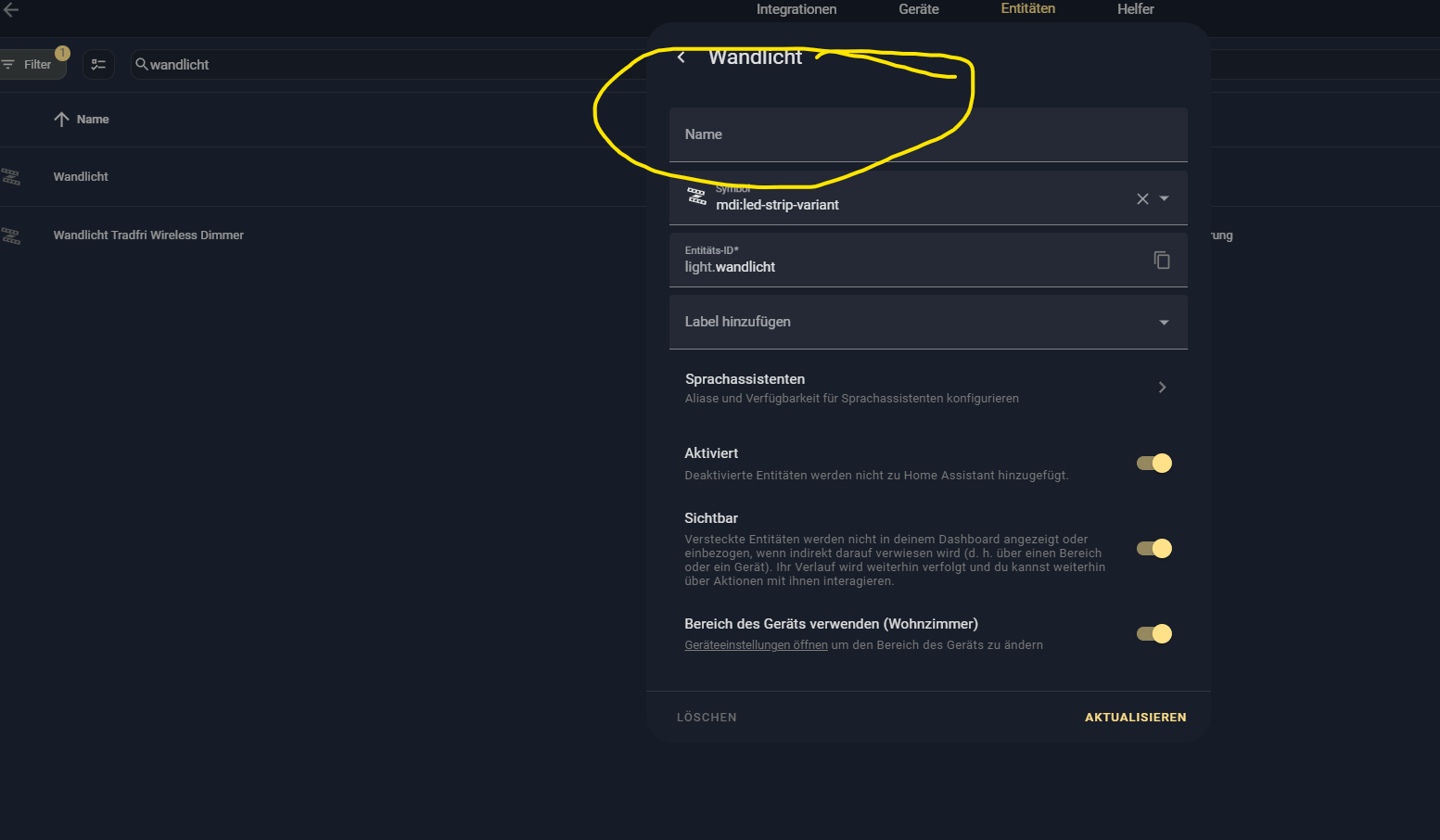The height and width of the screenshot is (840, 1440).
Task: Click the led-strip-variant symbol preview icon
Action: point(696,197)
